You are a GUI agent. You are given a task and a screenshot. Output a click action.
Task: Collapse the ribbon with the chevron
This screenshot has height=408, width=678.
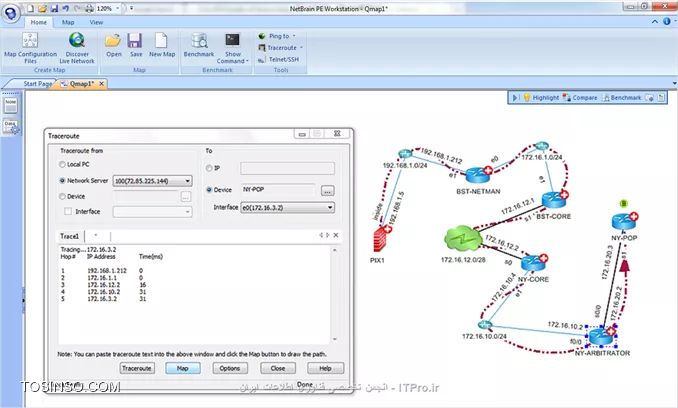[655, 21]
